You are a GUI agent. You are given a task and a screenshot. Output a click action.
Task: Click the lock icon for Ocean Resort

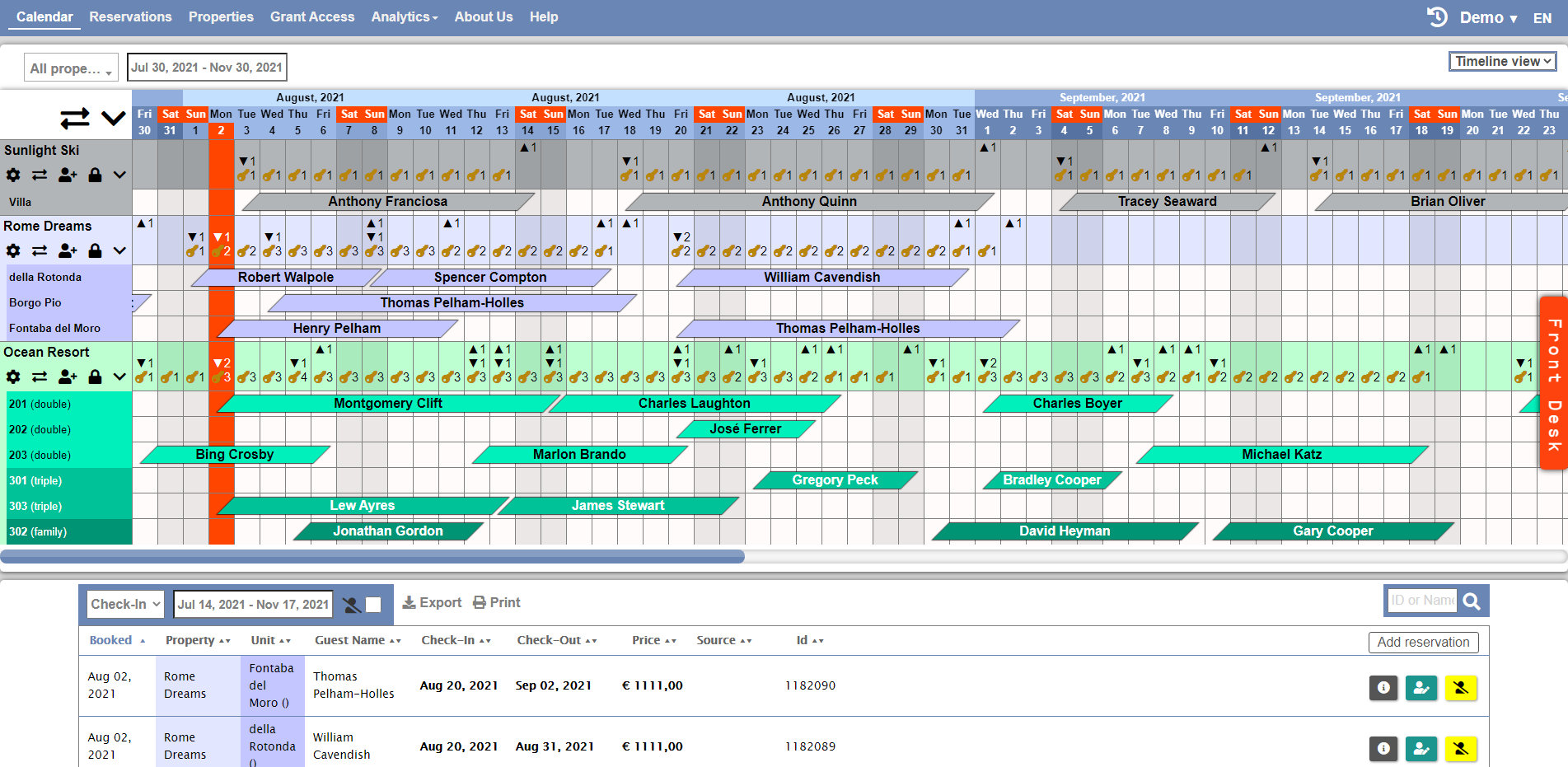click(95, 376)
